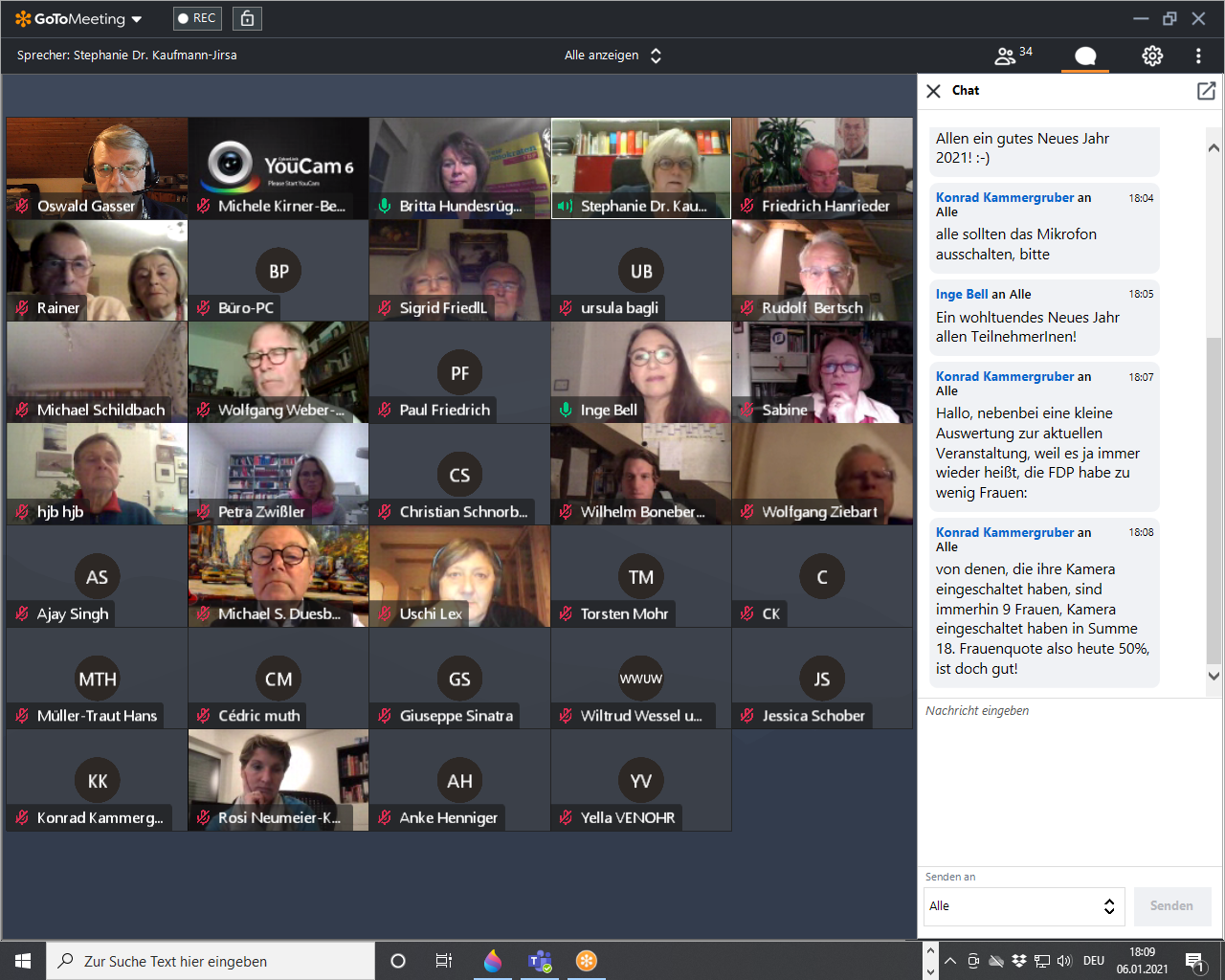Screen dimensions: 1225x980
Task: Click the 'Nachricht eingeben' message field
Action: pos(1062,766)
